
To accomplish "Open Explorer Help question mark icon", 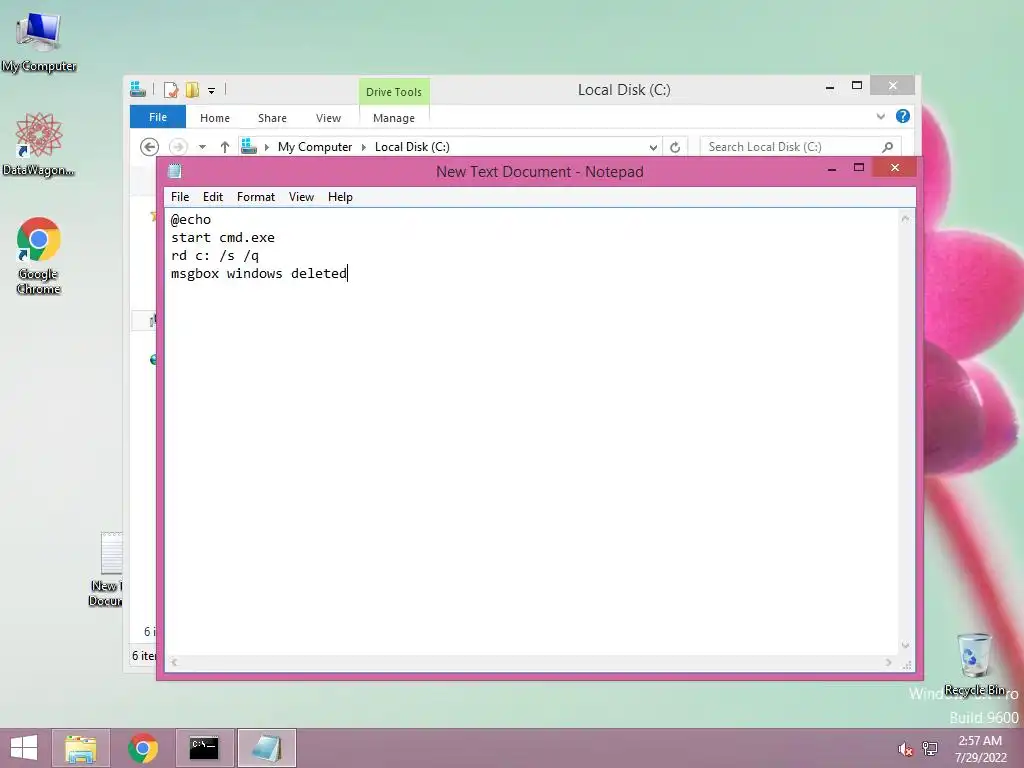I will tap(903, 116).
